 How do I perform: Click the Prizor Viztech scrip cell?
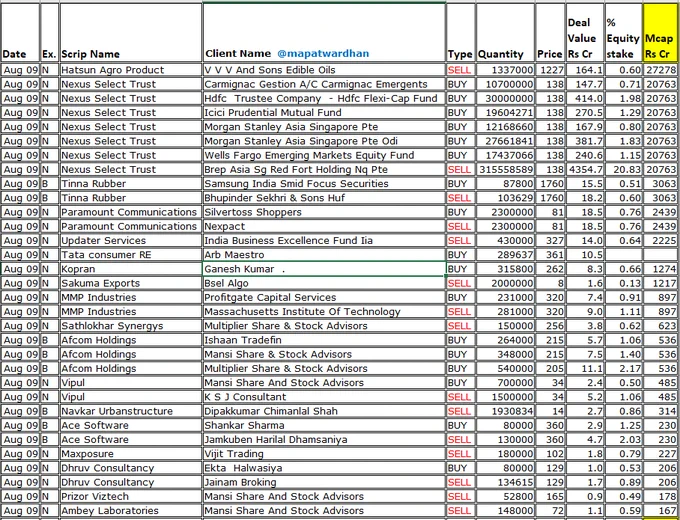(131, 497)
